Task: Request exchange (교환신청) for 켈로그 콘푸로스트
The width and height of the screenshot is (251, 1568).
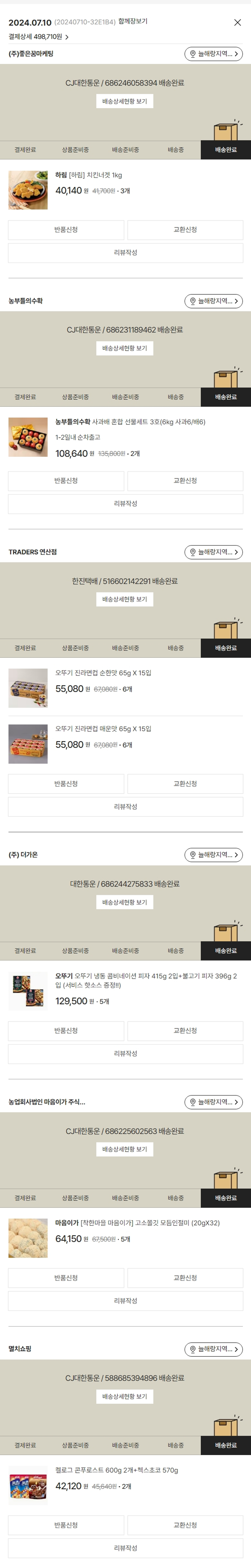Action: point(185,1525)
